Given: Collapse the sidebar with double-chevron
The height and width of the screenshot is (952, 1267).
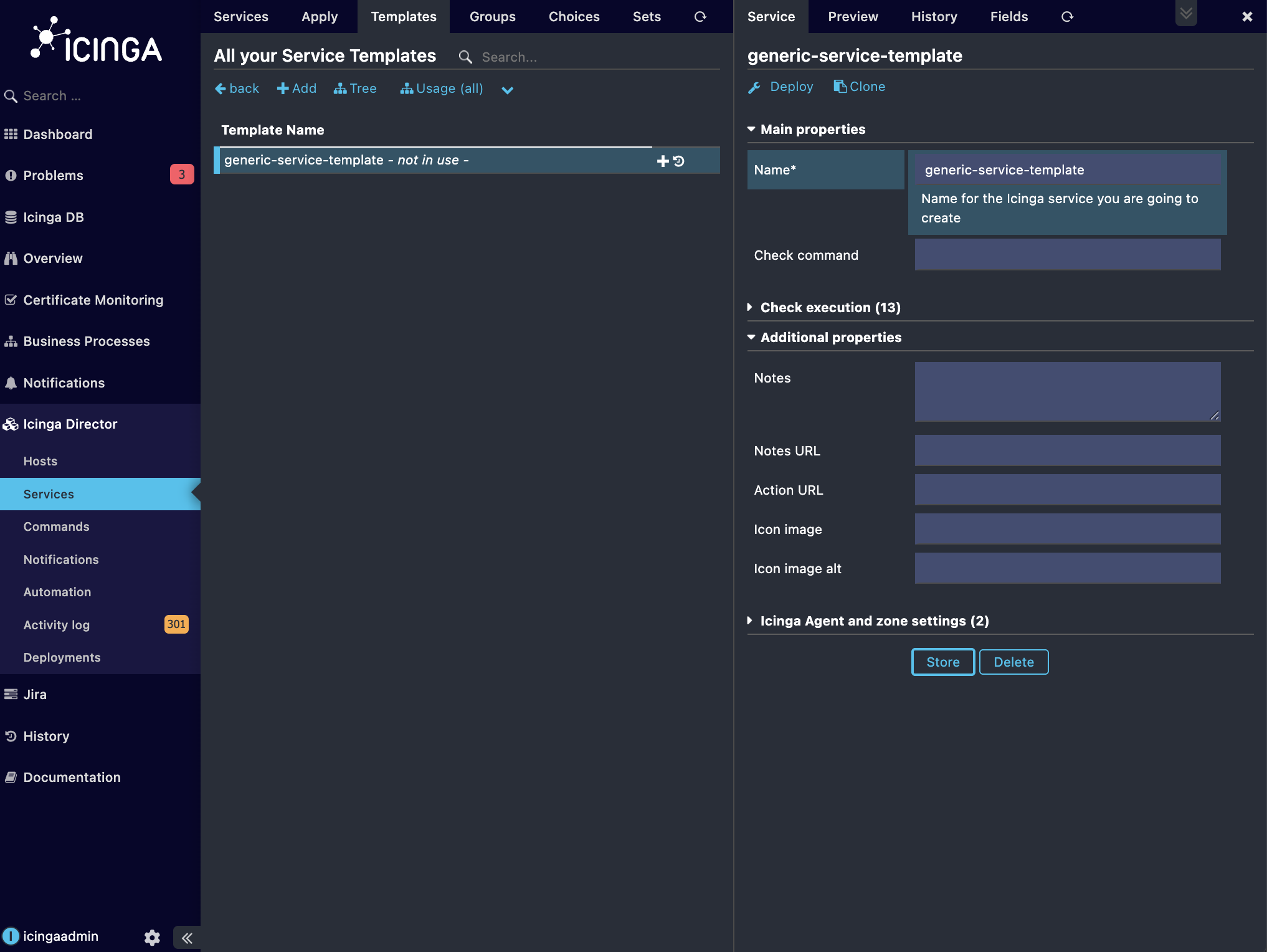Looking at the screenshot, I should (x=187, y=938).
